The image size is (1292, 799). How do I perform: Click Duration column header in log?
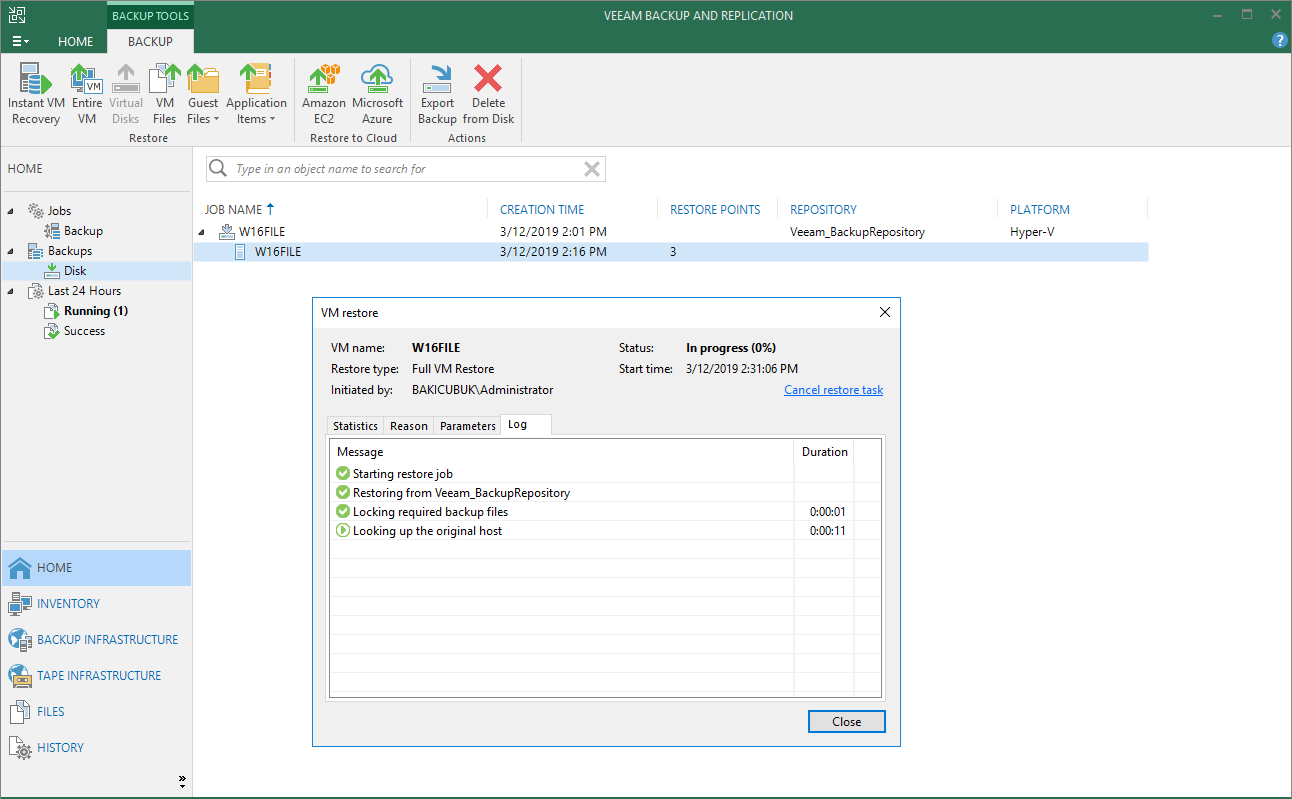click(825, 452)
